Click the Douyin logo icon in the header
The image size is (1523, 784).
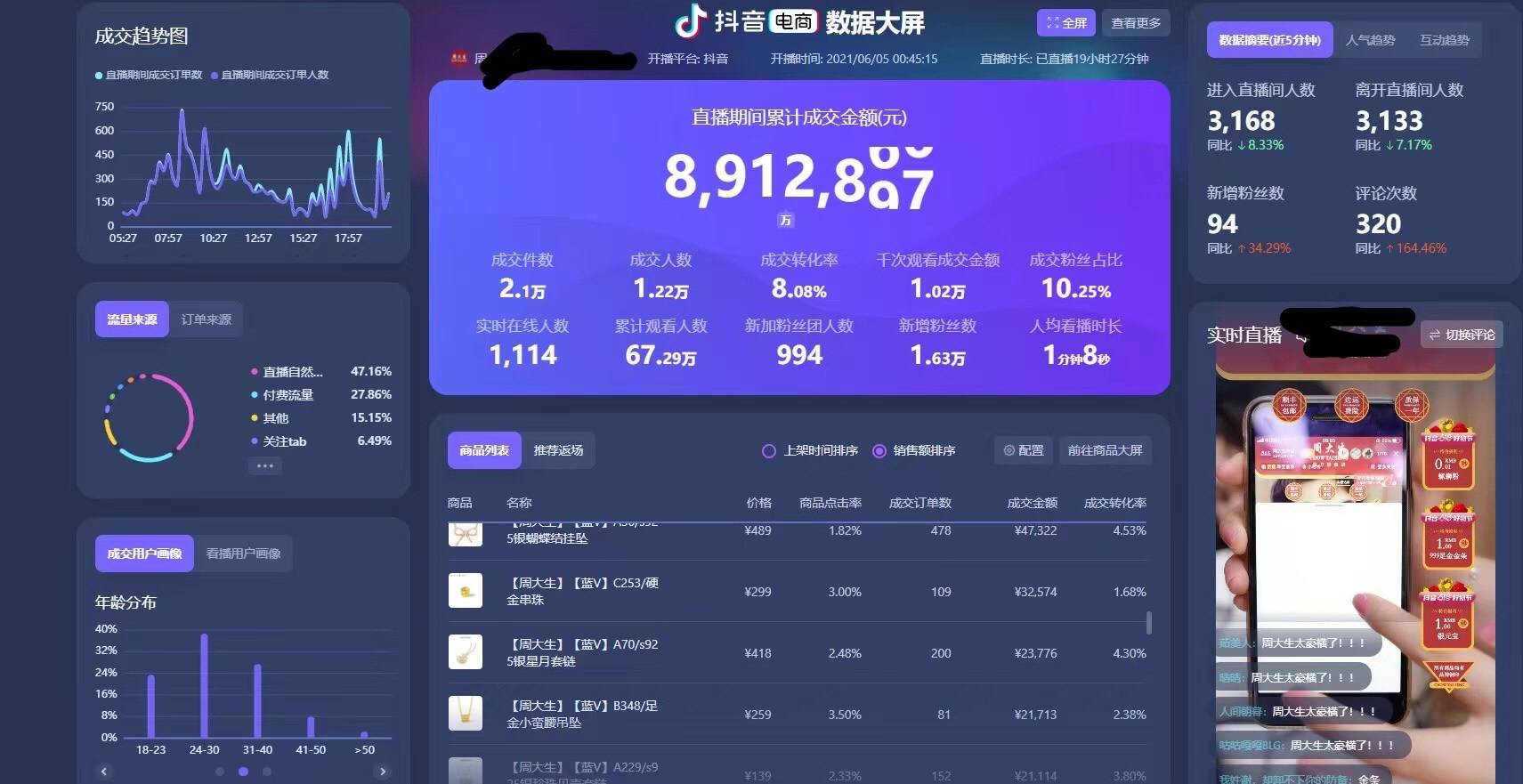tap(691, 20)
